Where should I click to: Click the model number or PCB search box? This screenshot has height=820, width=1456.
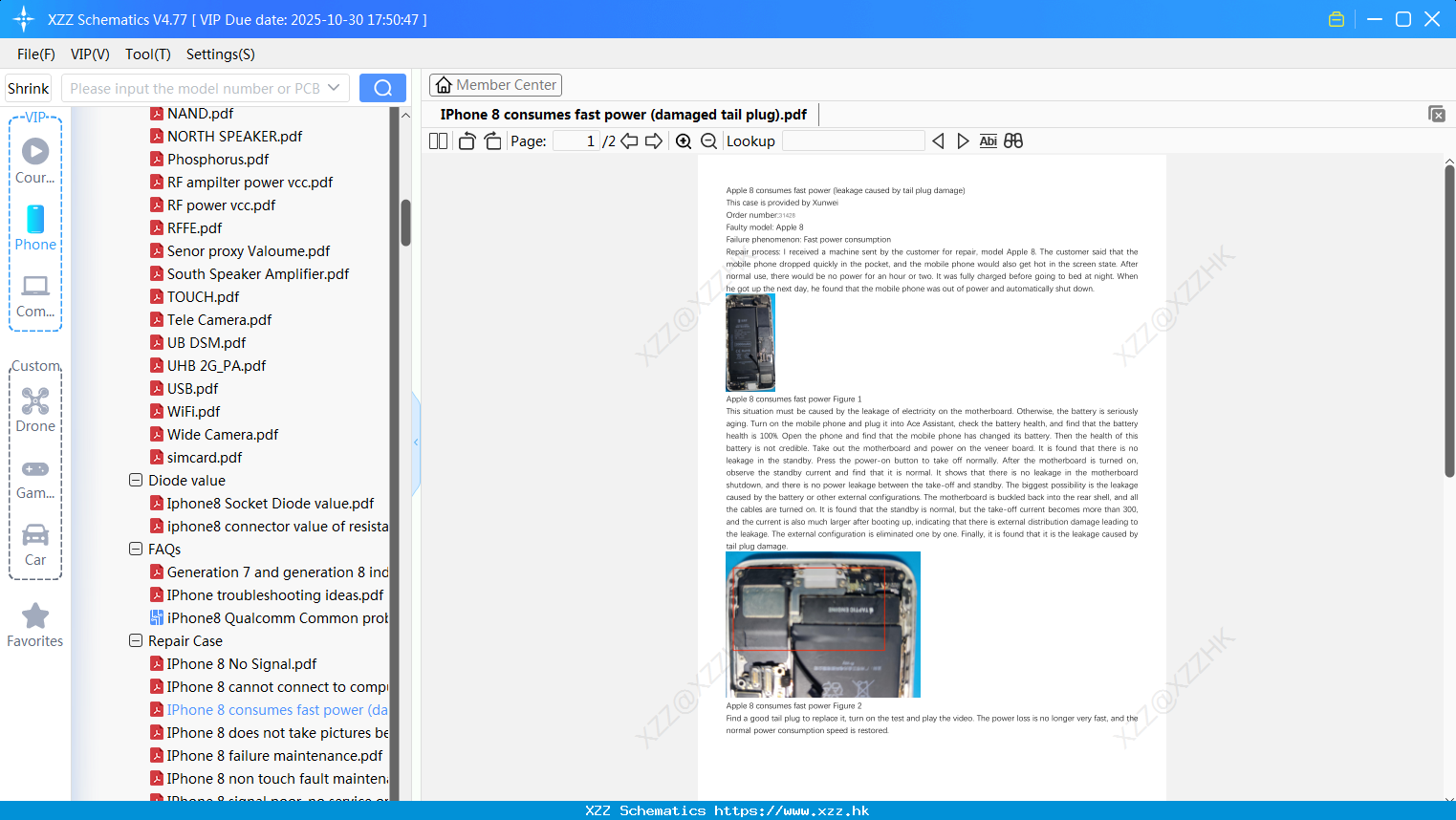tap(195, 88)
